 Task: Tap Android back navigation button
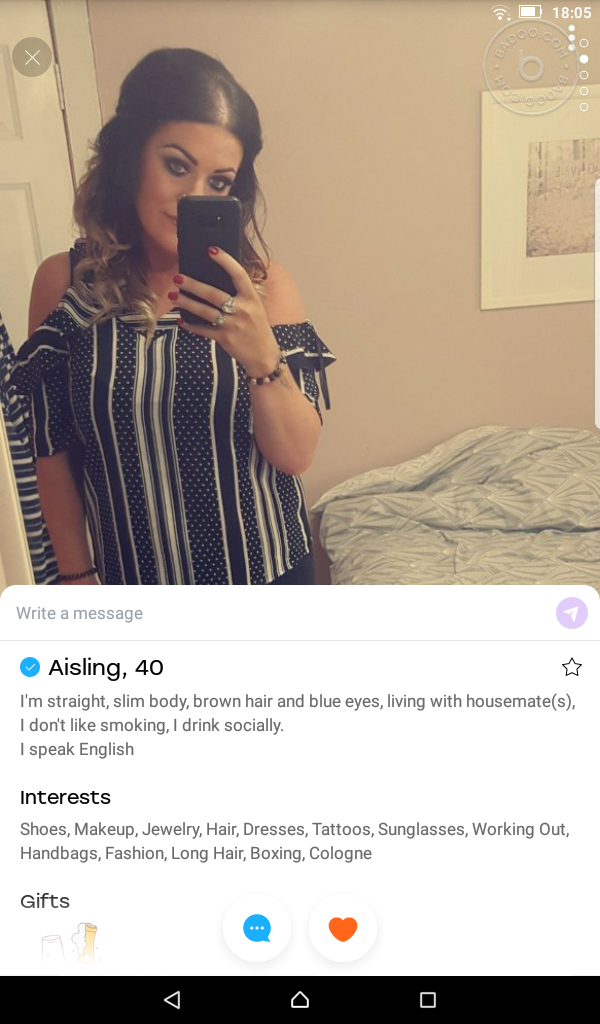[x=172, y=999]
